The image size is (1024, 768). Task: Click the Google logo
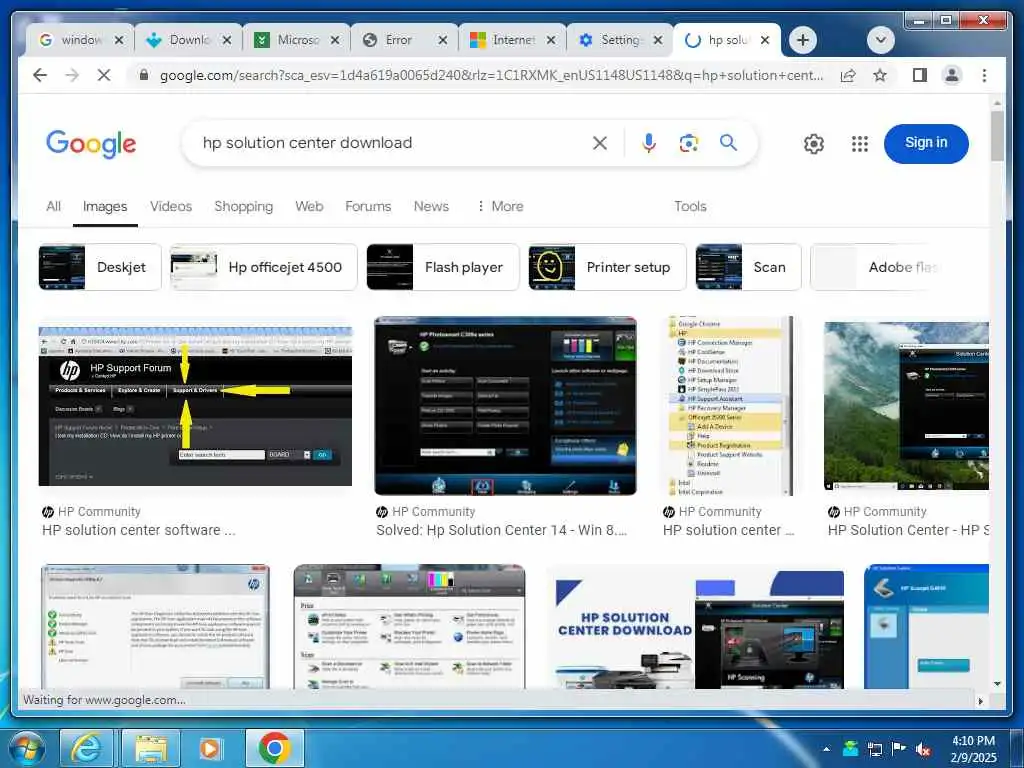point(91,144)
